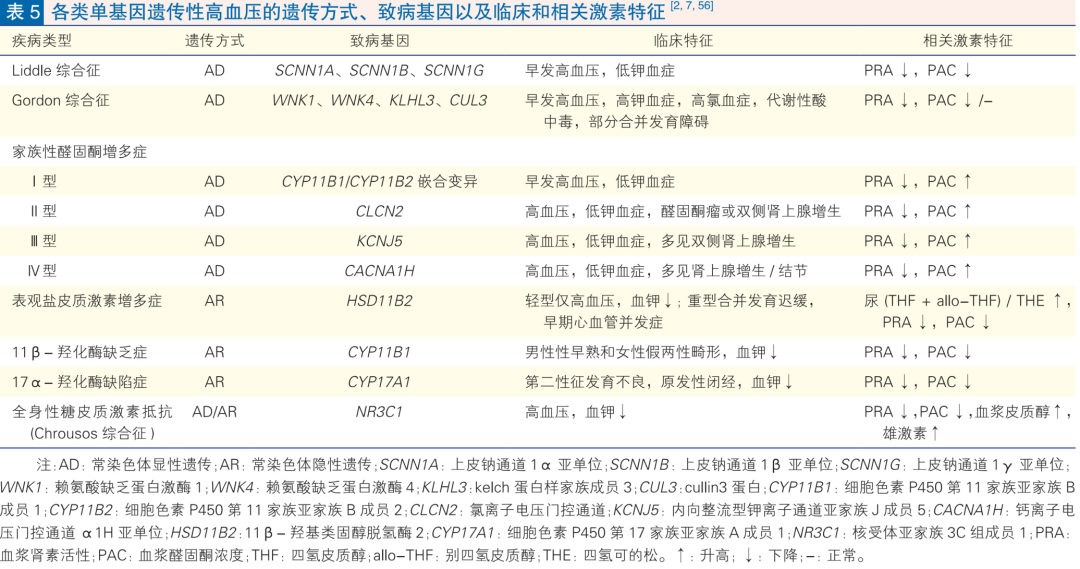Viewport: 1080px width, 569px height.
Task: Click the 'CYP11B1/CYP11B2 嵌合变异' gene cell
Action: tap(380, 182)
